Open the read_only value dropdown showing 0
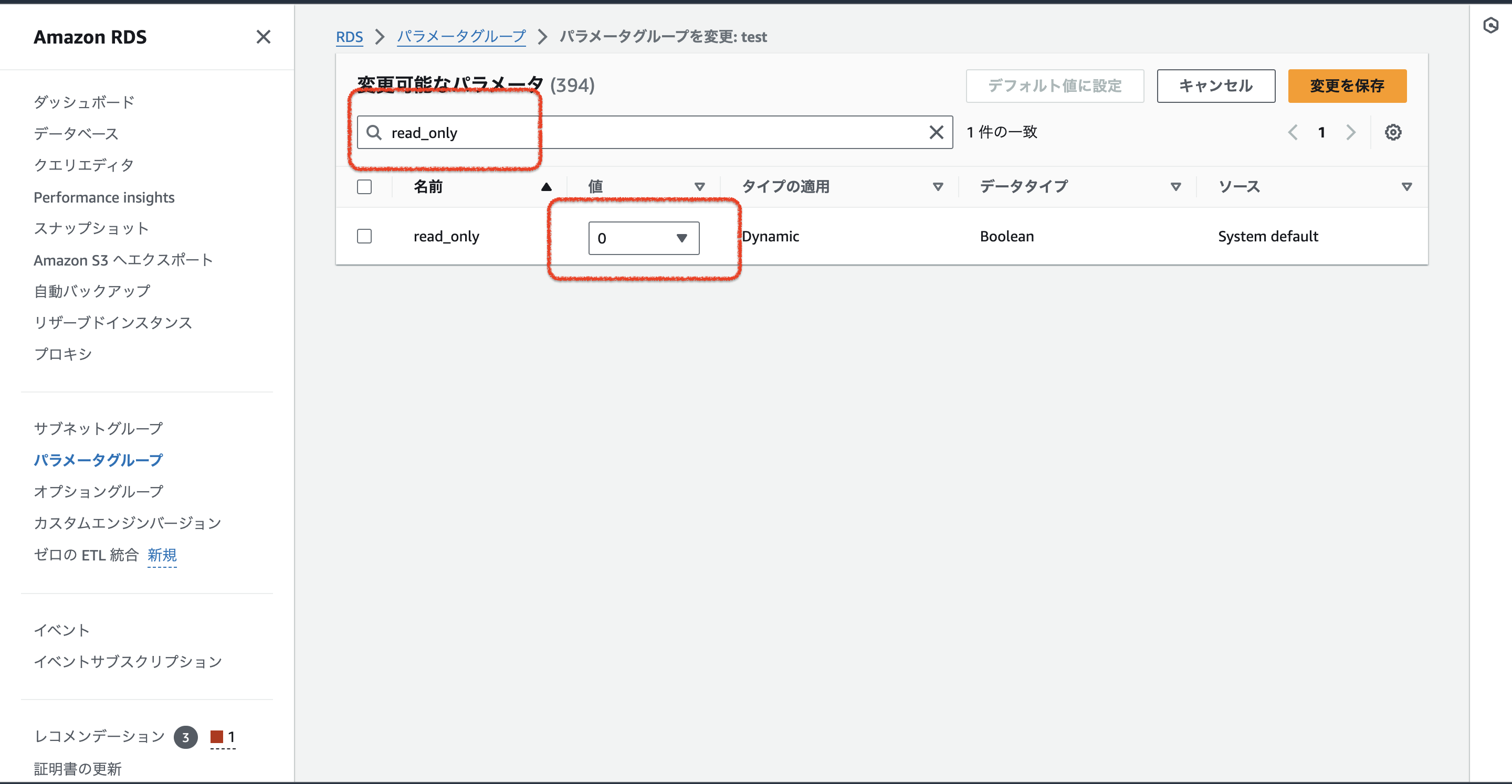This screenshot has width=1512, height=784. [643, 238]
